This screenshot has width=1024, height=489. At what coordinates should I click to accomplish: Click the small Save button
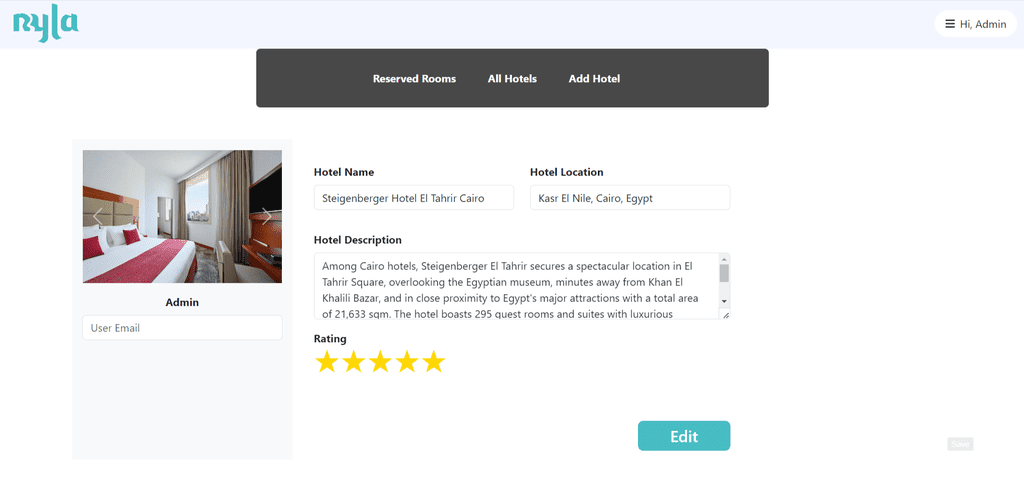[x=960, y=444]
